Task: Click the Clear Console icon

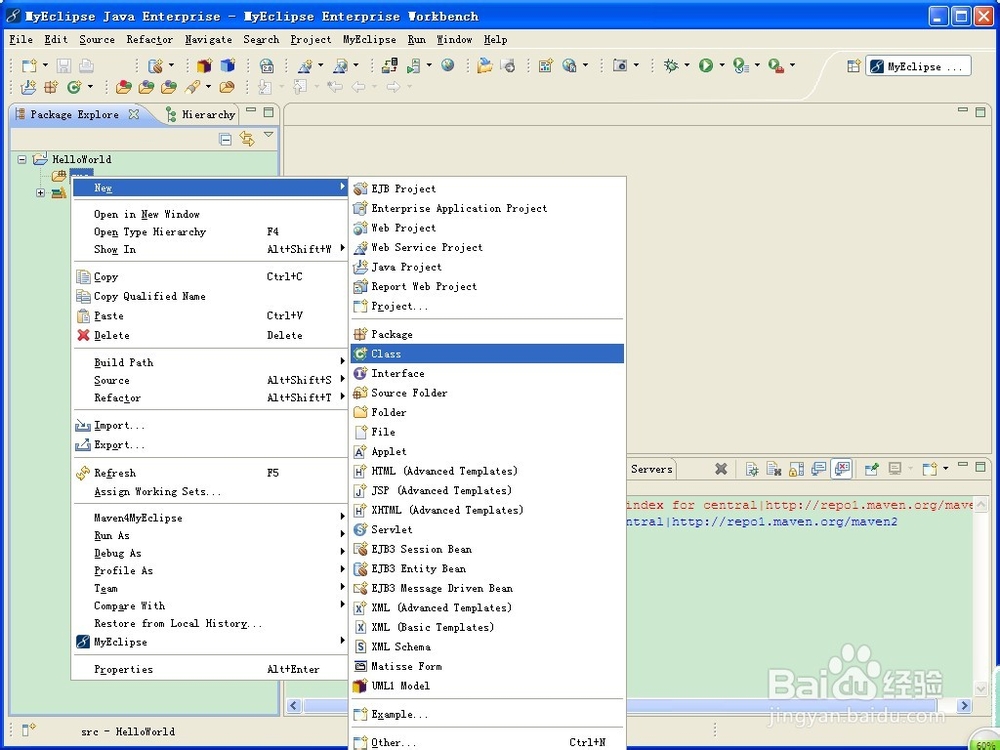Action: coord(774,469)
